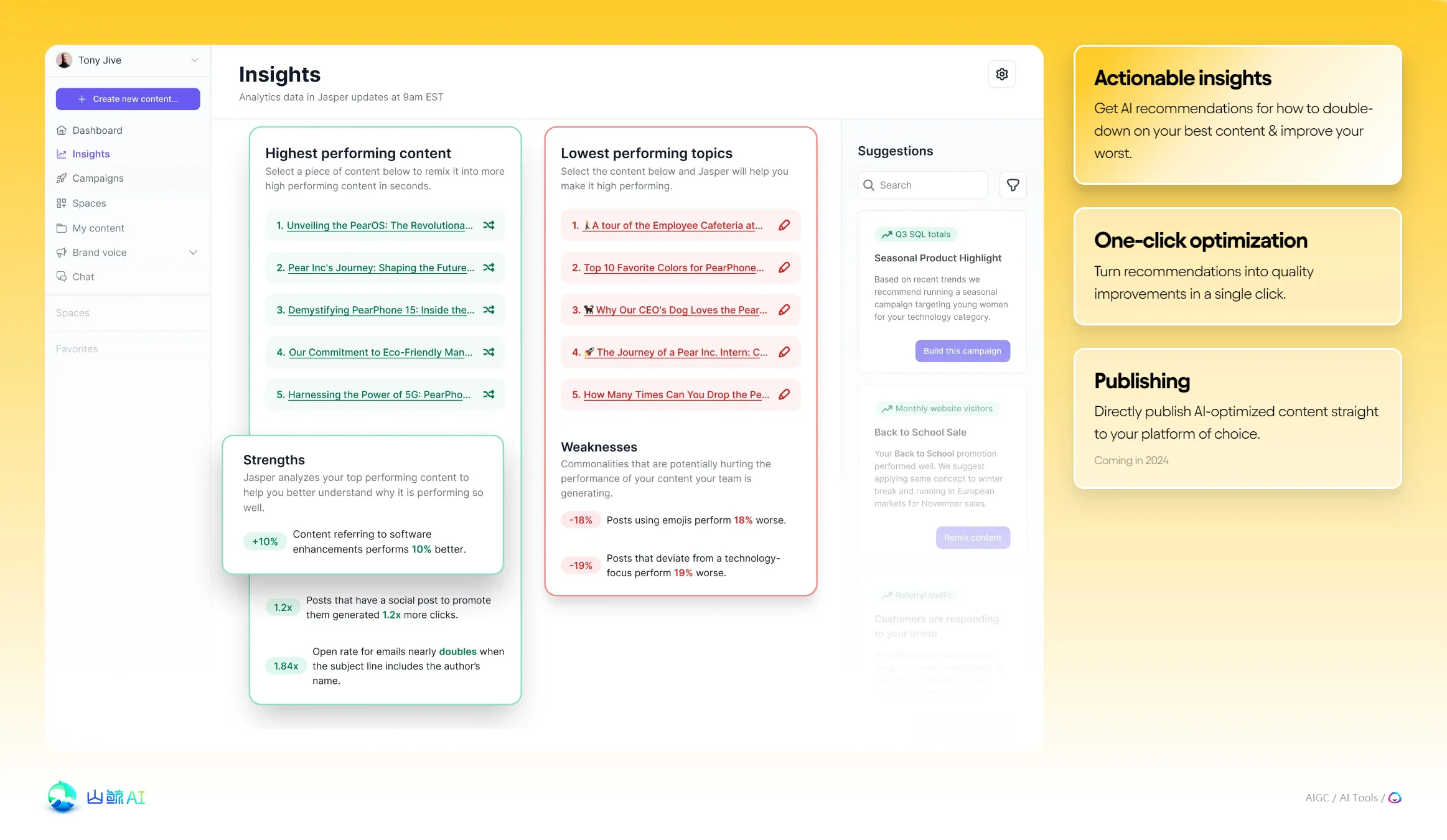Open the Why Our CEO's Dog link

point(675,310)
